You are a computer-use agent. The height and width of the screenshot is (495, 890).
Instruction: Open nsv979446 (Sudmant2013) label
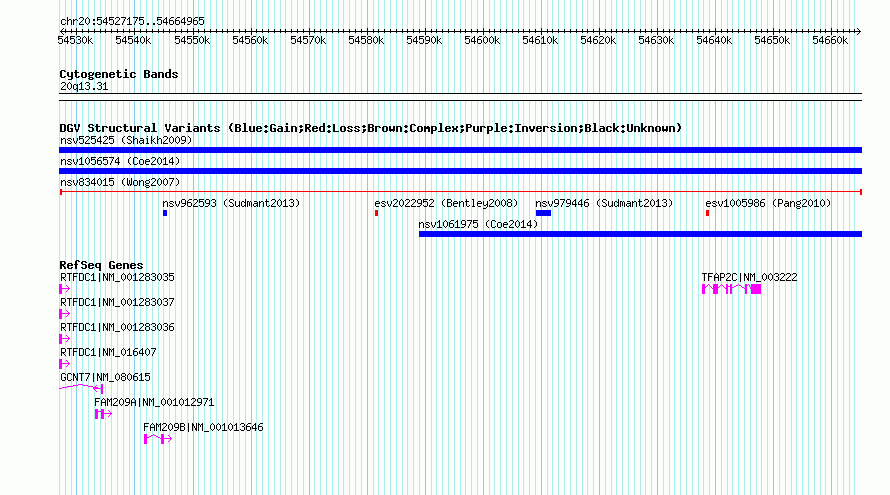coord(604,203)
